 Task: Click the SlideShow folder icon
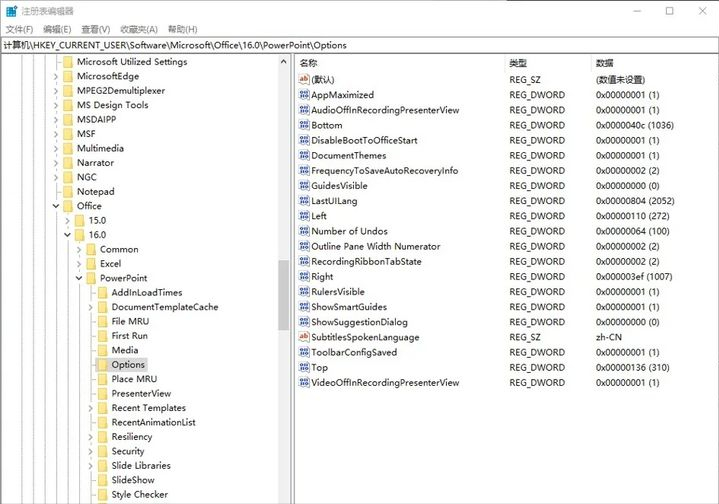pos(103,480)
